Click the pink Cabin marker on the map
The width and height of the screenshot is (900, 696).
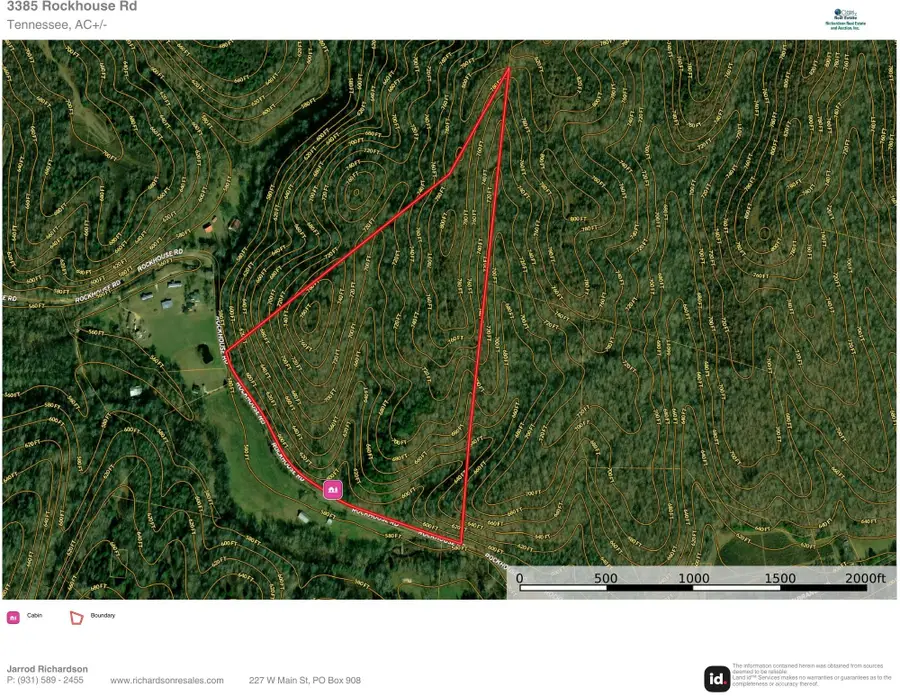point(333,490)
